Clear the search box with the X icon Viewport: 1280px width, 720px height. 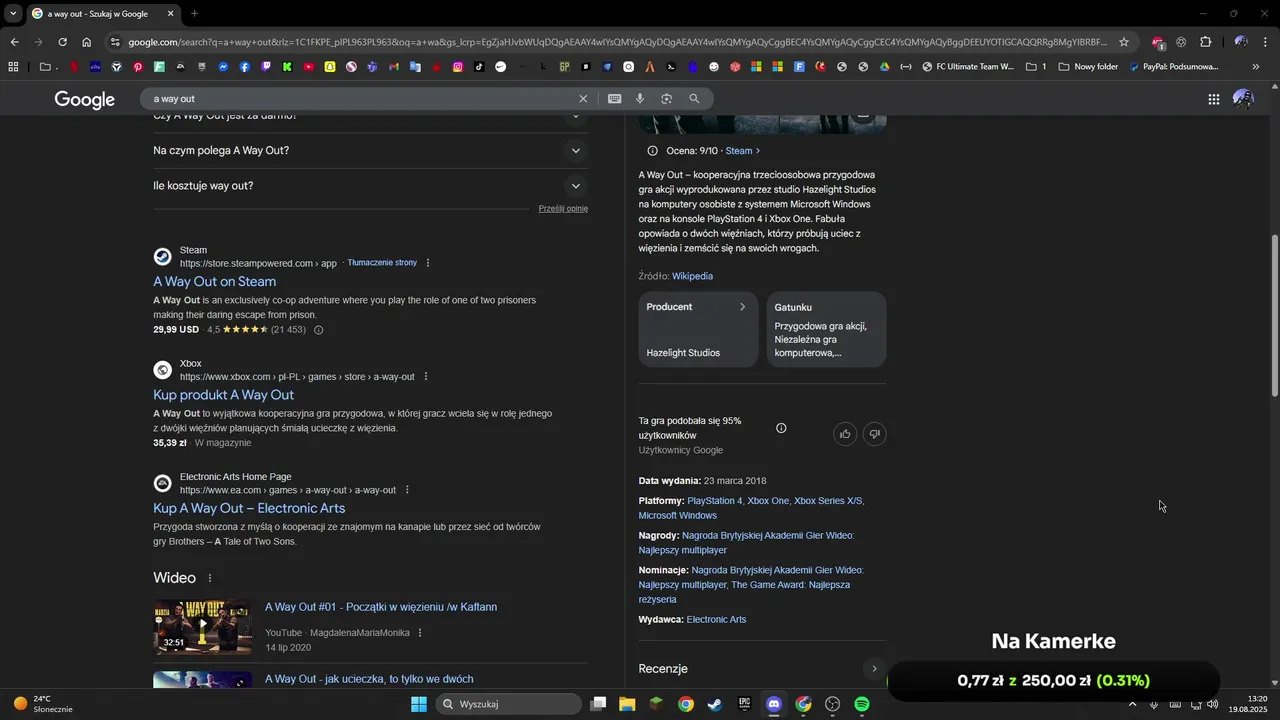583,99
